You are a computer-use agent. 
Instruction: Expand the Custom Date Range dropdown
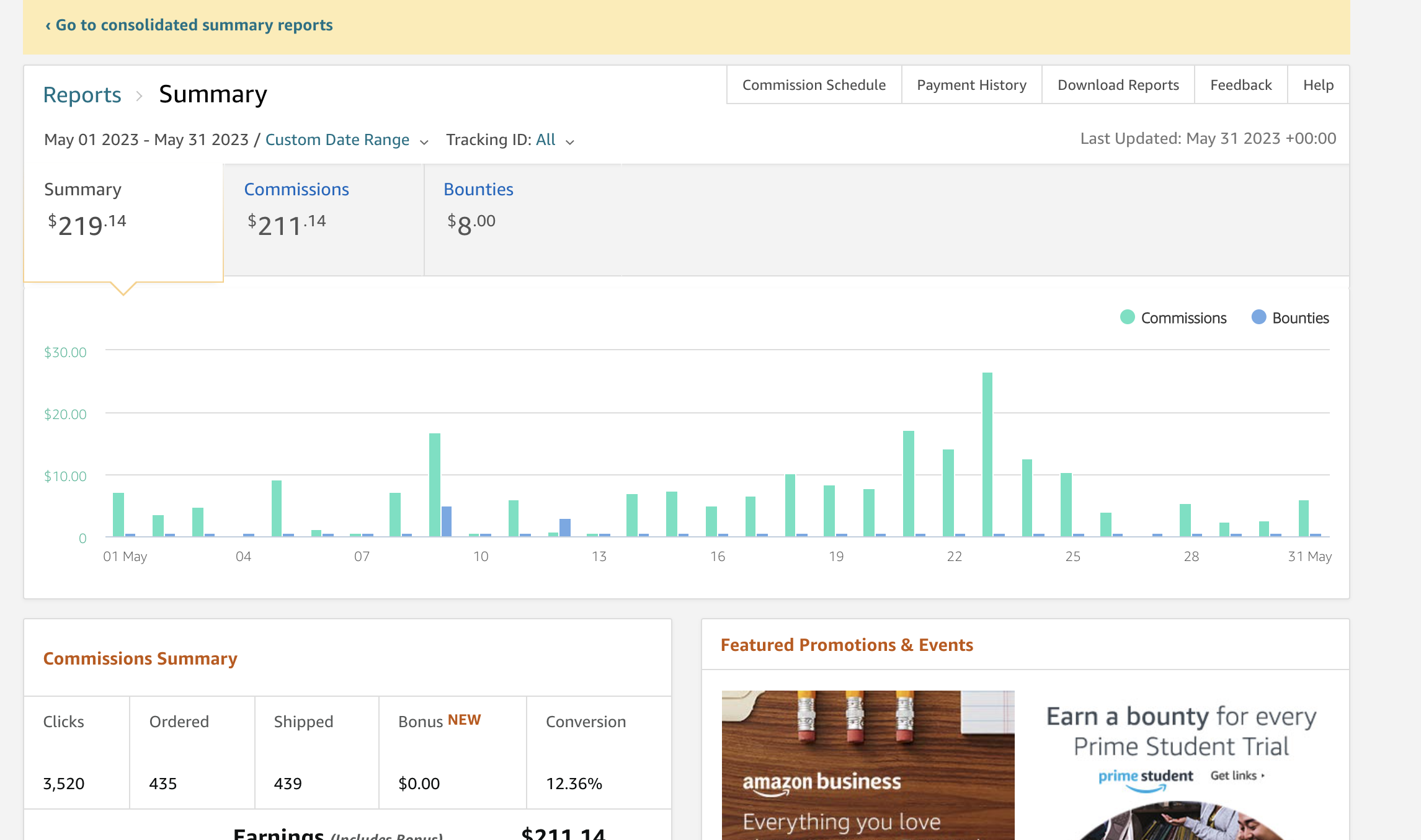pos(347,140)
